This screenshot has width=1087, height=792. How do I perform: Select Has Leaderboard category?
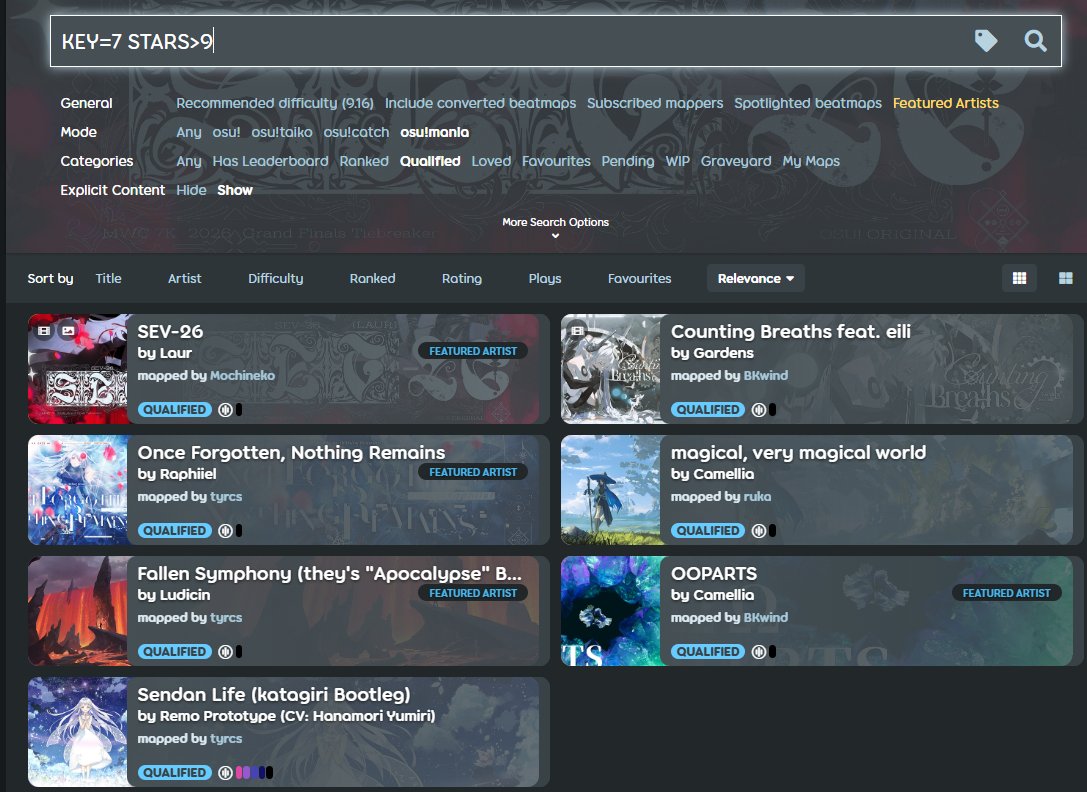[270, 161]
